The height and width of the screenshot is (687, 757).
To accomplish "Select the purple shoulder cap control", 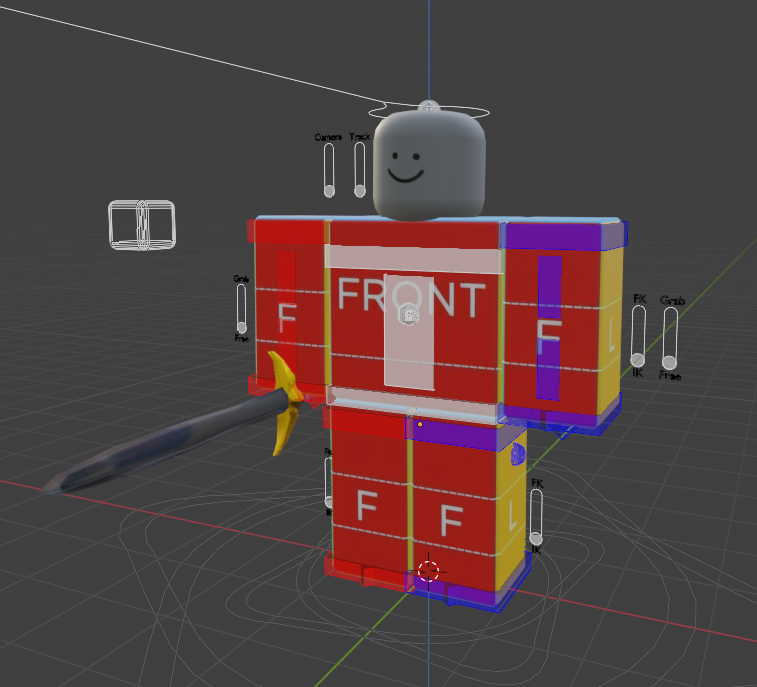I will point(564,236).
